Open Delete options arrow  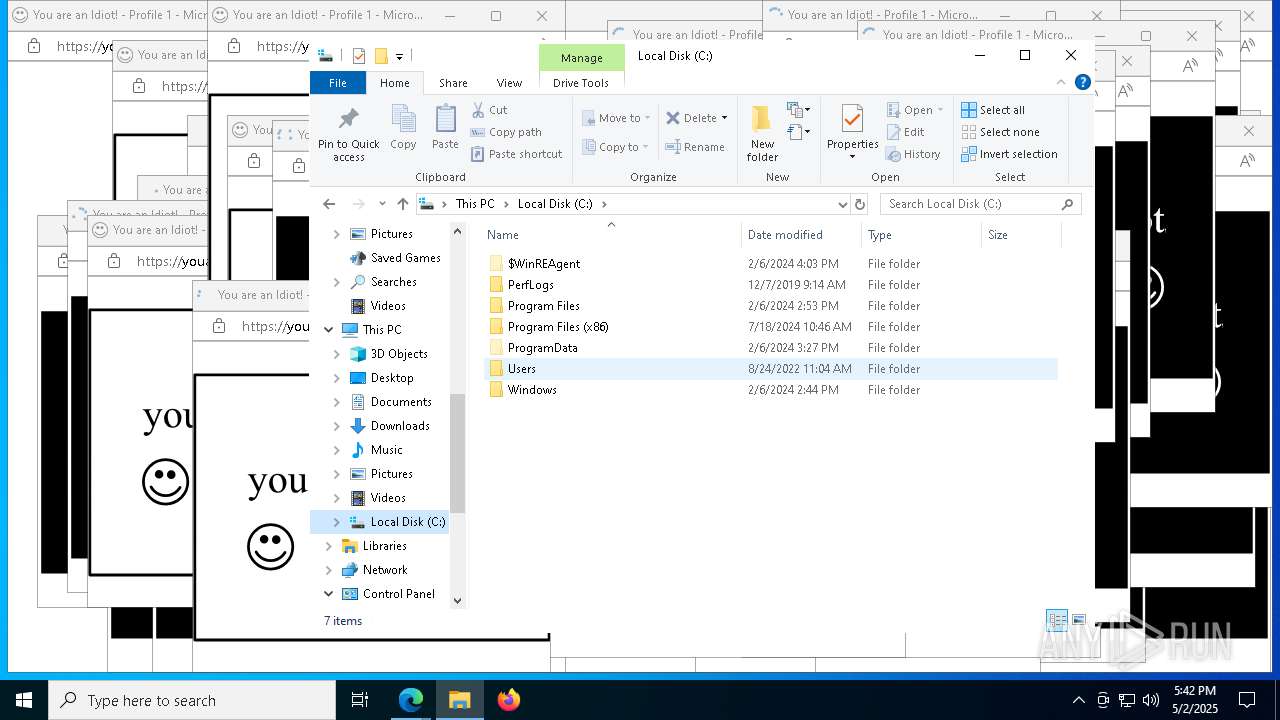click(x=724, y=118)
